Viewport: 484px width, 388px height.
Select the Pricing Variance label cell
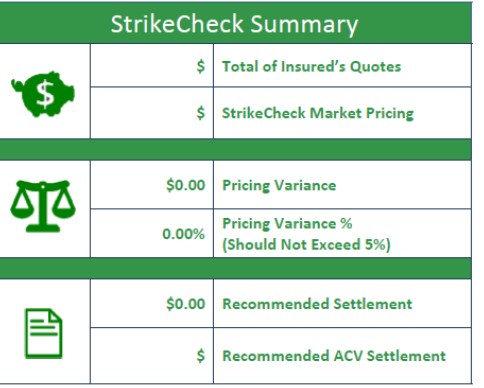tap(342, 185)
